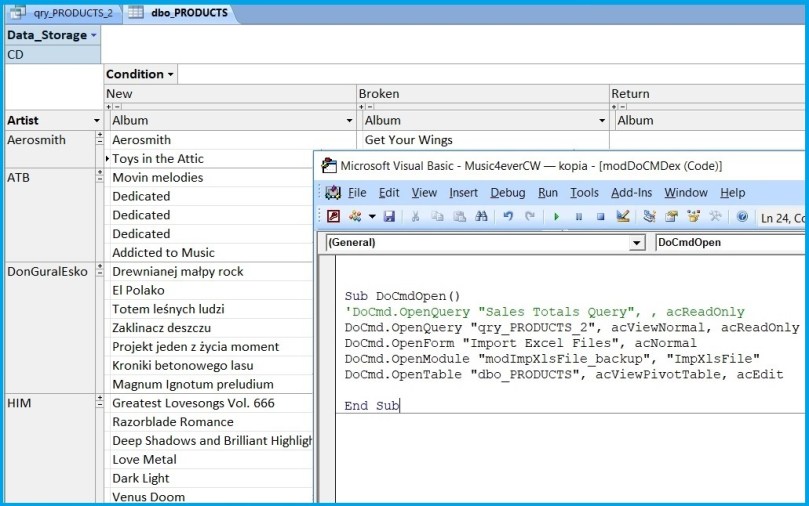Open the Data_Storage filter dropdown
Image resolution: width=809 pixels, height=506 pixels.
point(94,35)
